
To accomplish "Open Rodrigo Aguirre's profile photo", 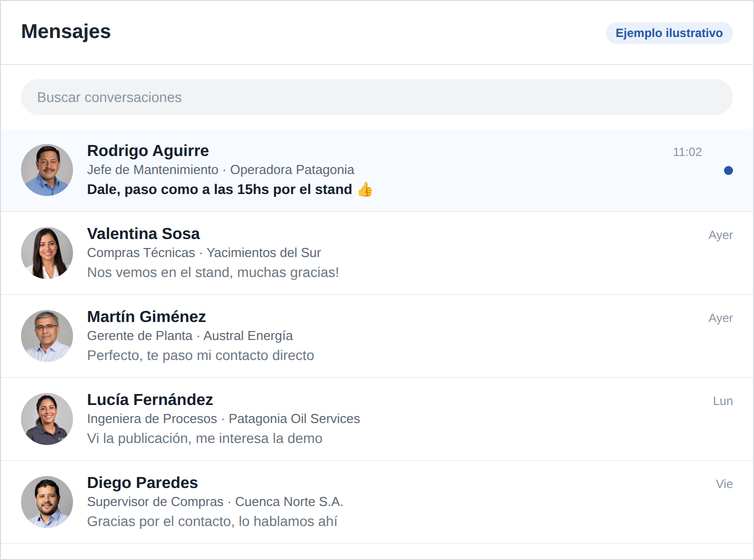I will coord(47,170).
